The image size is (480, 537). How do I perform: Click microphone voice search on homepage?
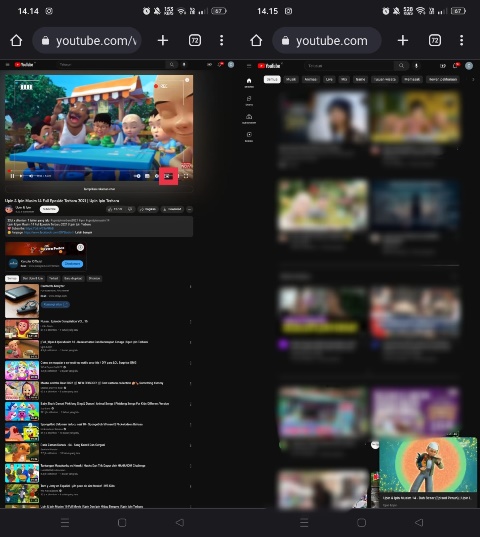416,66
